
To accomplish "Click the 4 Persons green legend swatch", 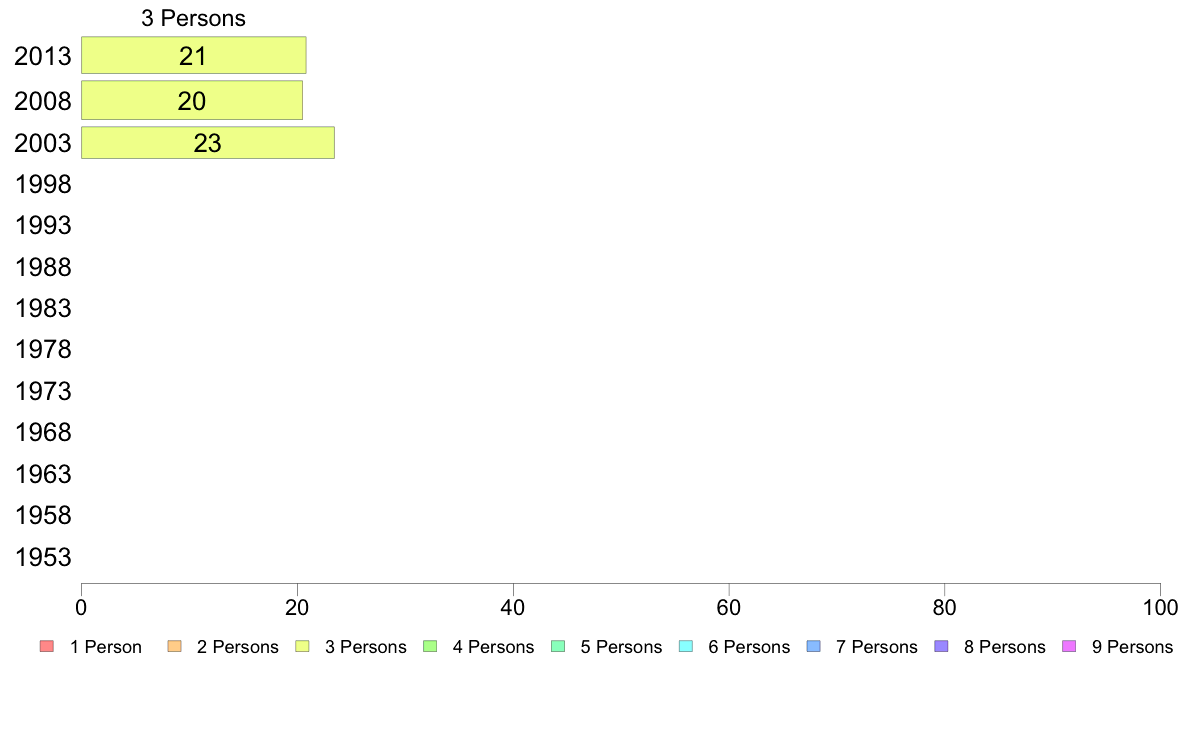I will pyautogui.click(x=430, y=647).
